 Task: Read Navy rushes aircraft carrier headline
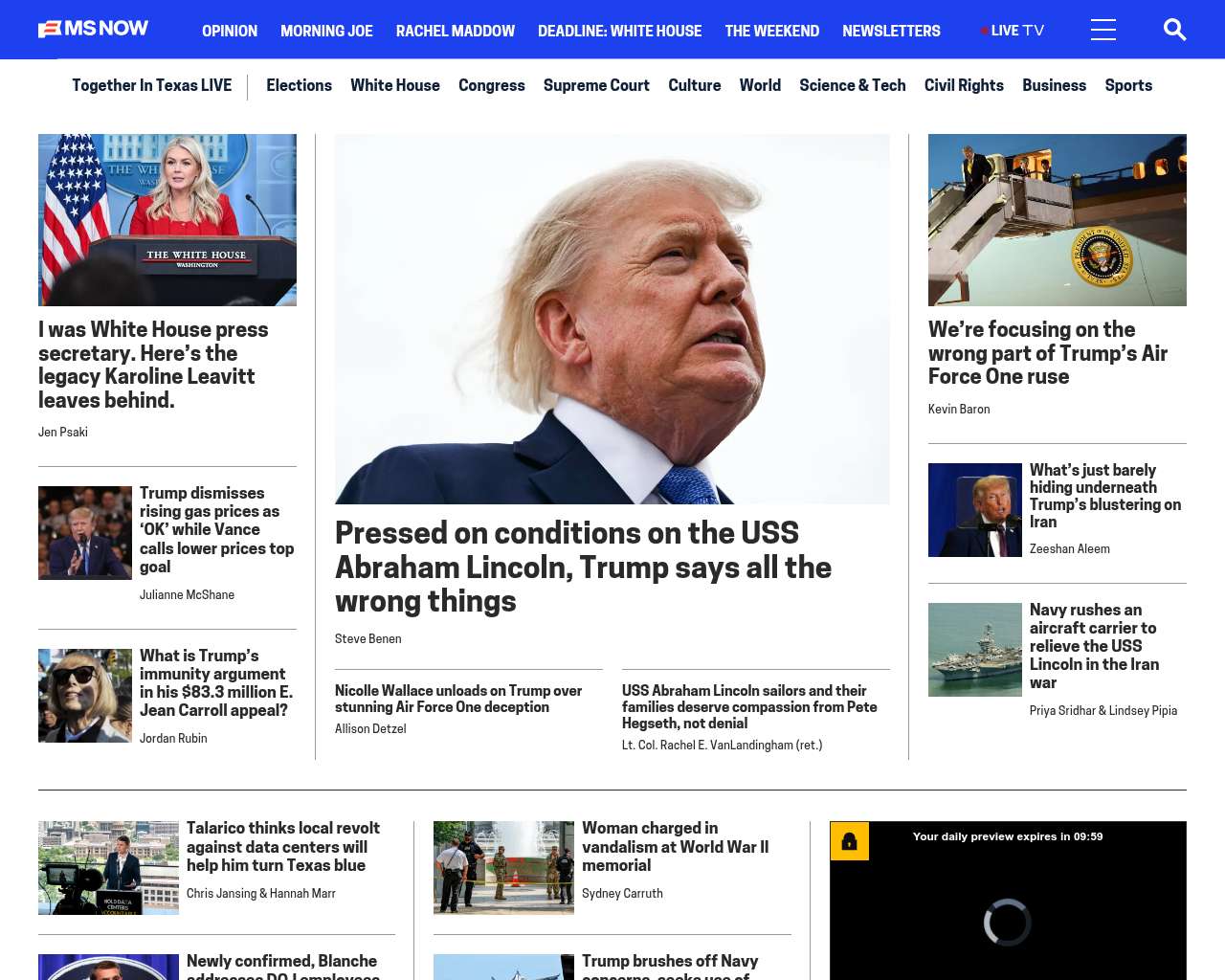pos(1095,646)
